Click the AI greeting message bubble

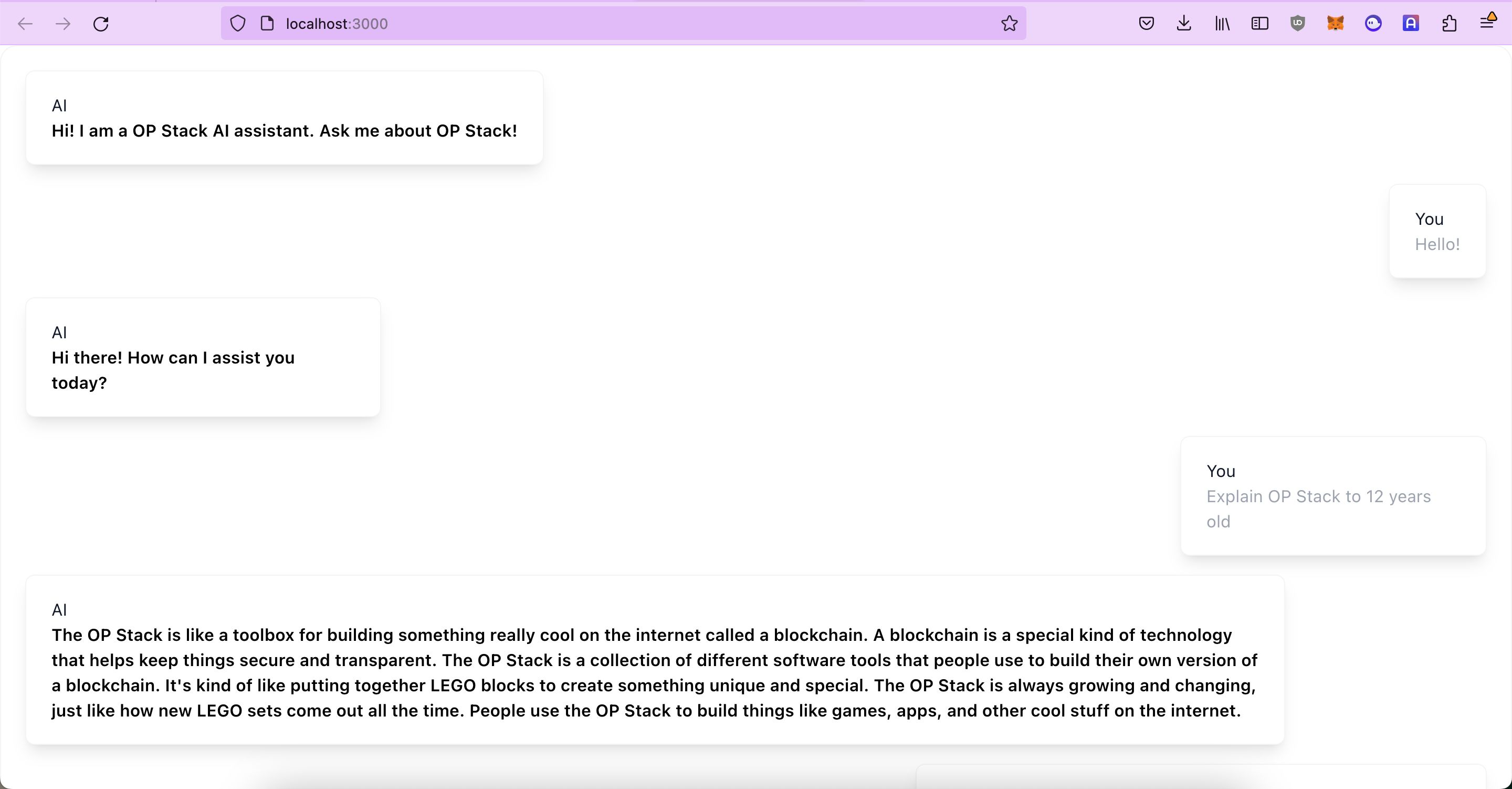point(285,117)
